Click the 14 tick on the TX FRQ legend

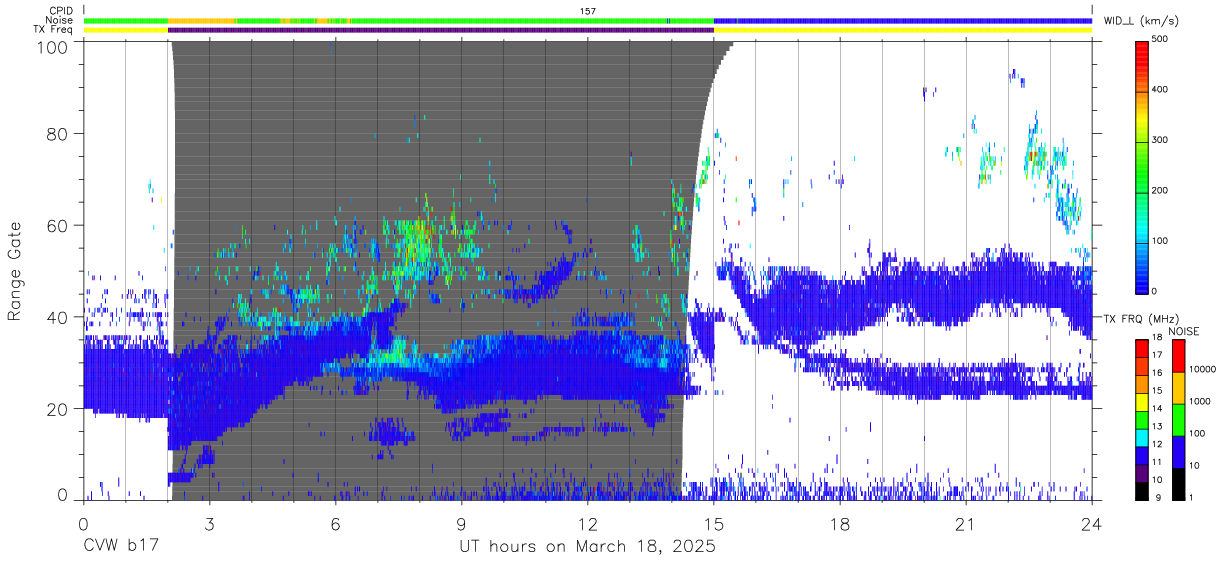1157,410
